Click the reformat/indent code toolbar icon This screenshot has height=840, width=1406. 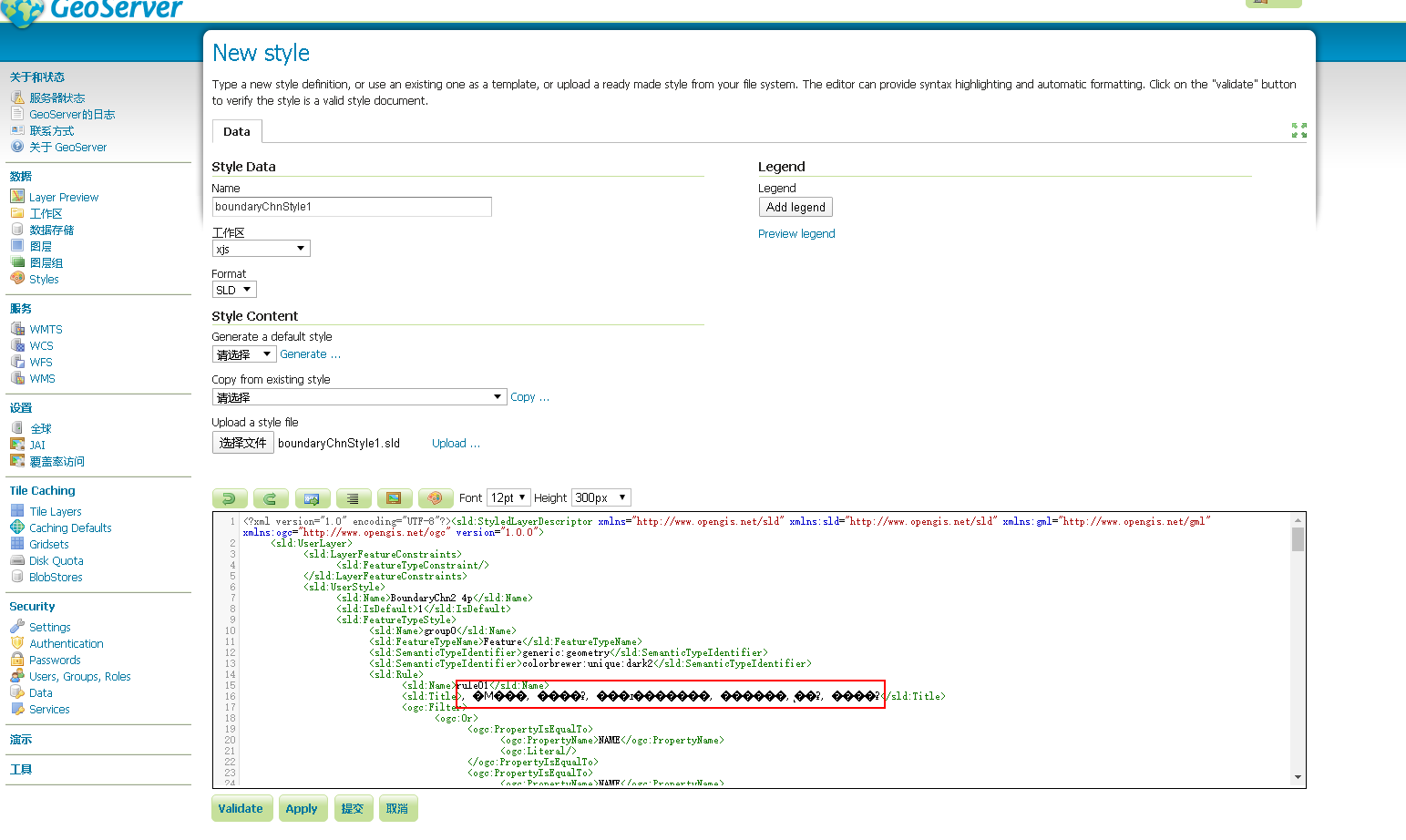click(x=353, y=498)
